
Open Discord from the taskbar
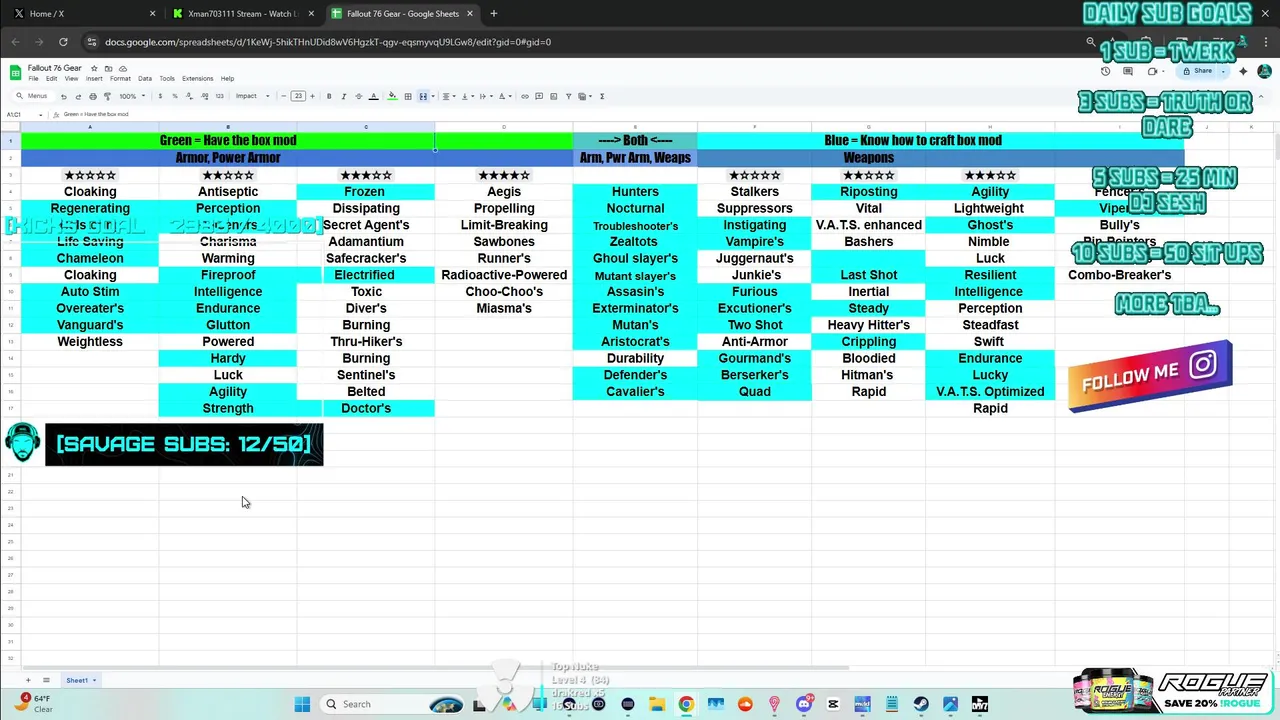pos(804,704)
